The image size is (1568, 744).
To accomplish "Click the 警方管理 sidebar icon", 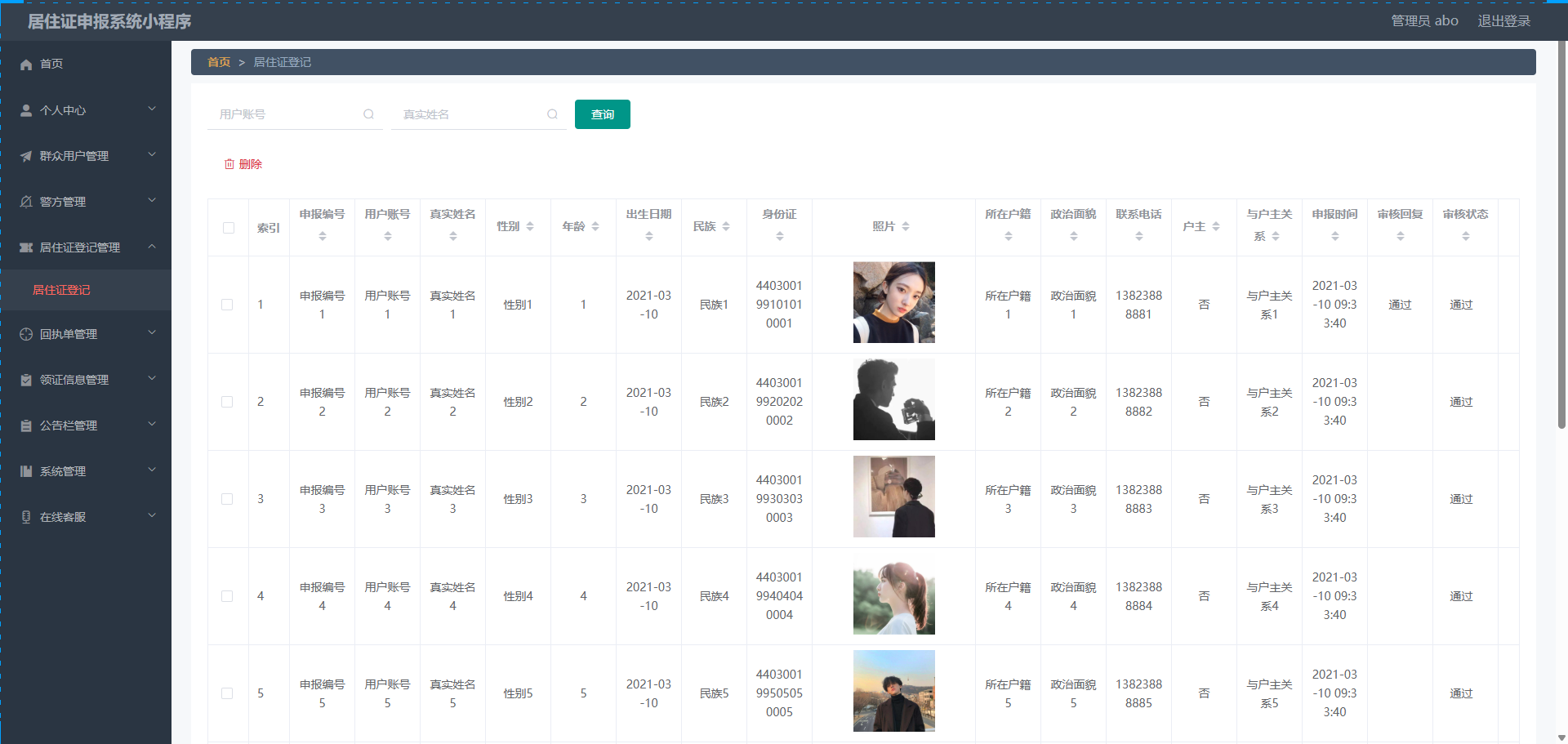I will (26, 202).
